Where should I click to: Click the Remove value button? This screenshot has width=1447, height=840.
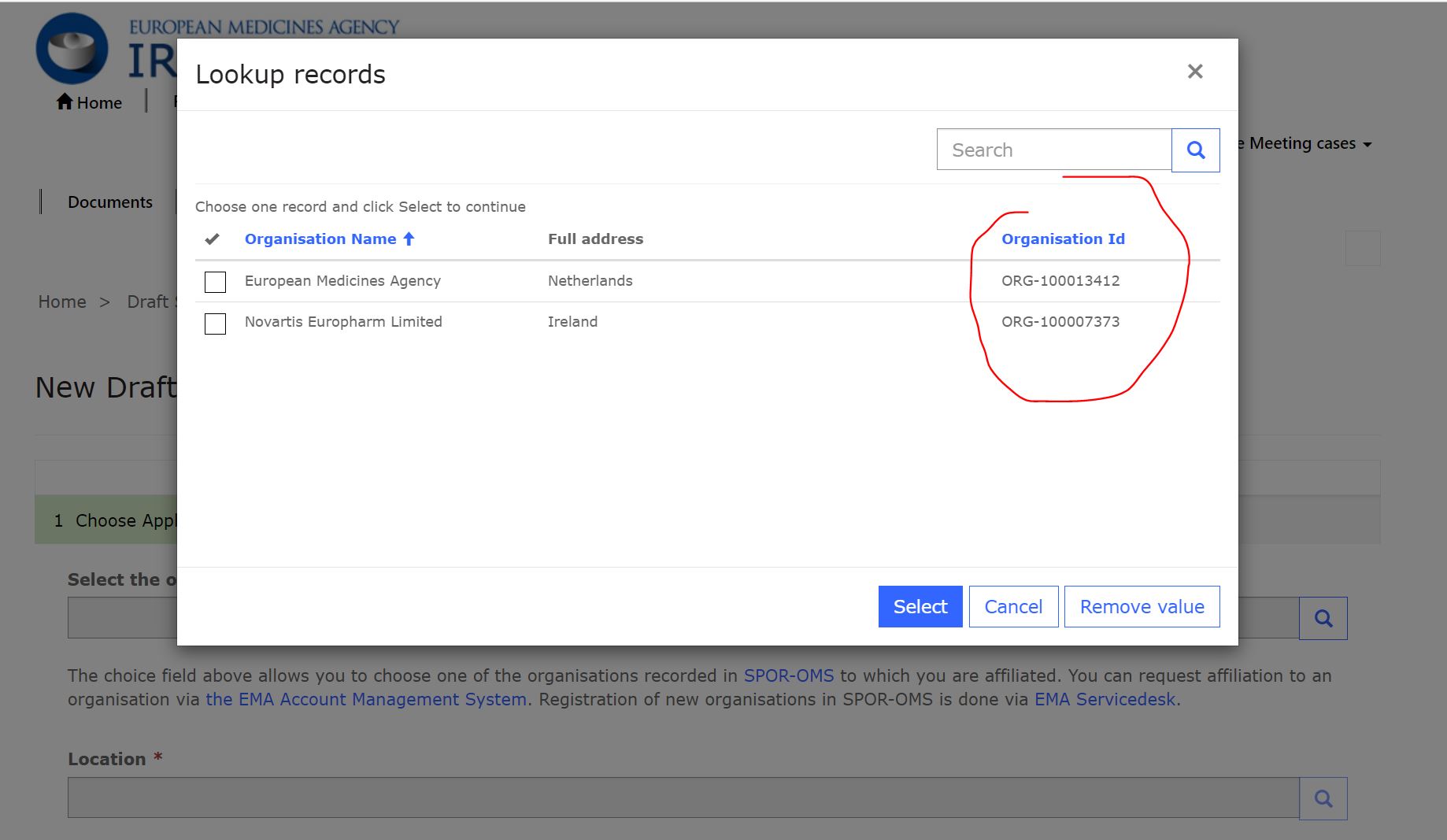coord(1141,606)
